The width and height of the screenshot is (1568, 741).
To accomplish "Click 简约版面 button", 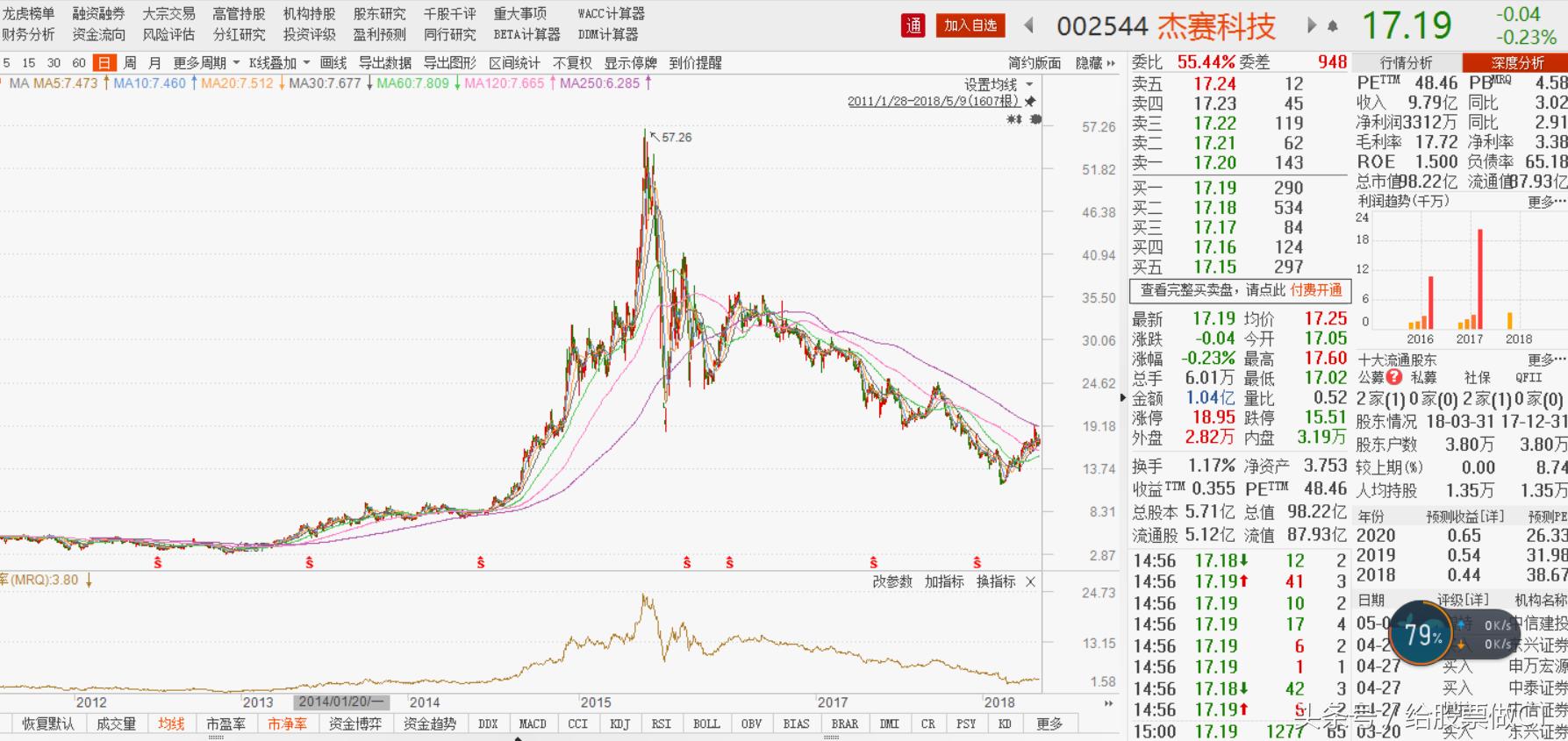I will 1035,63.
